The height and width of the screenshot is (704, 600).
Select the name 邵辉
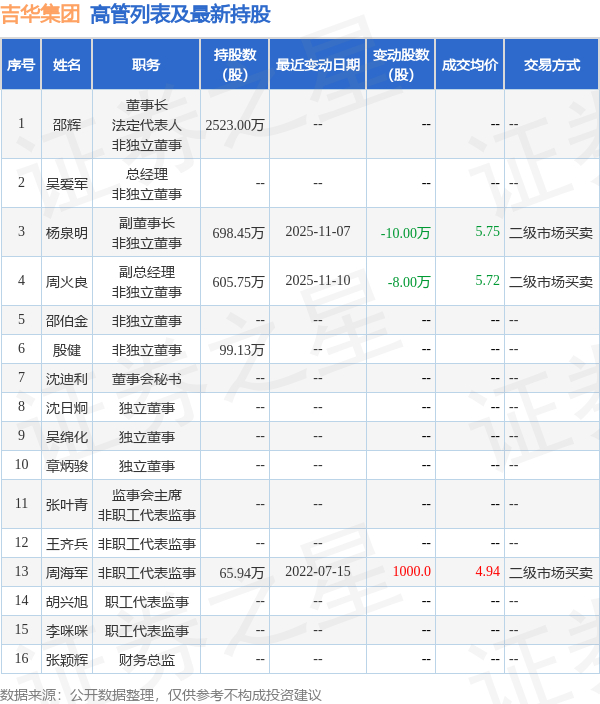click(x=67, y=124)
